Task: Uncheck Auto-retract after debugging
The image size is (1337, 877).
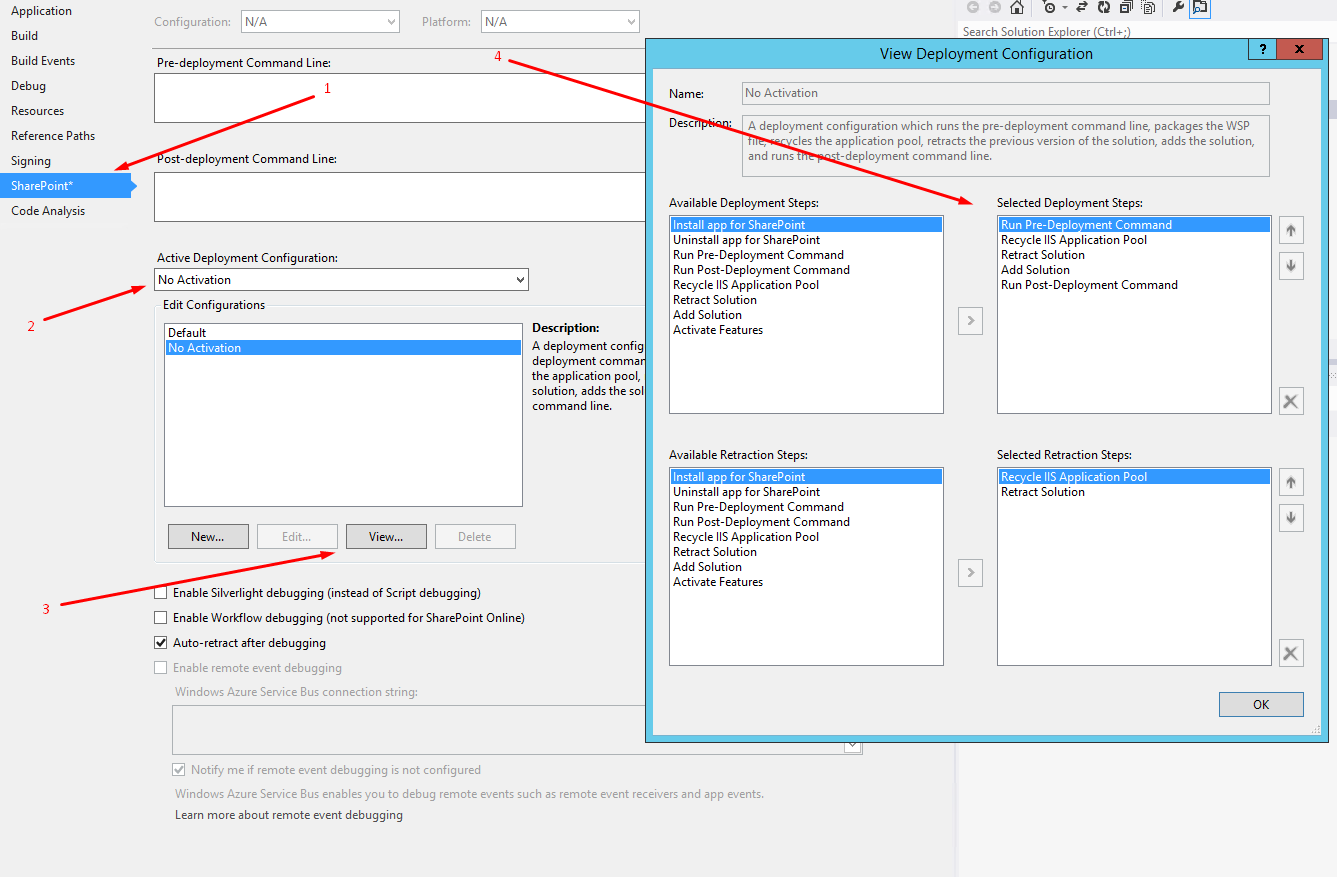Action: tap(161, 642)
